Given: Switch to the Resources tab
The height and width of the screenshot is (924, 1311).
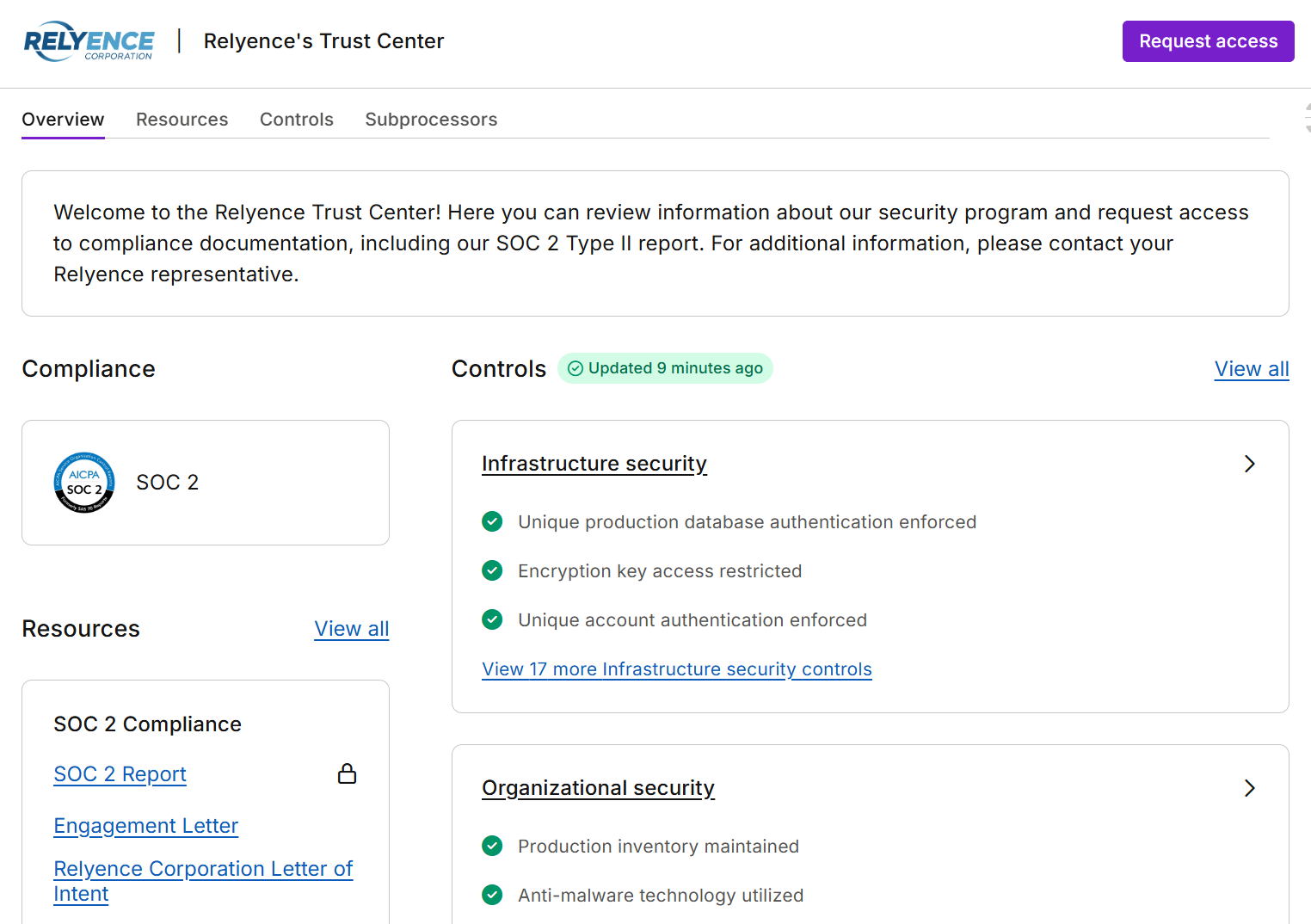Looking at the screenshot, I should coord(182,120).
